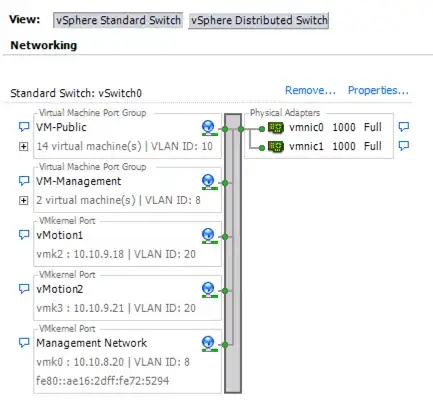Click the globe network icon in vMotion1

coord(209,236)
